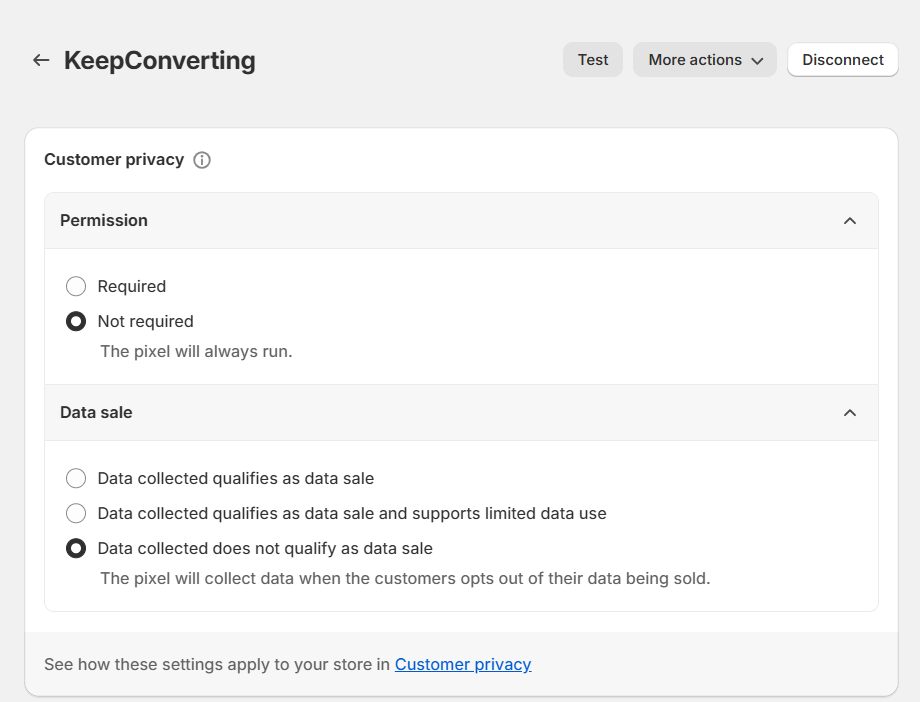Click the 'See how these settings apply' text
The width and height of the screenshot is (920, 702).
[216, 664]
